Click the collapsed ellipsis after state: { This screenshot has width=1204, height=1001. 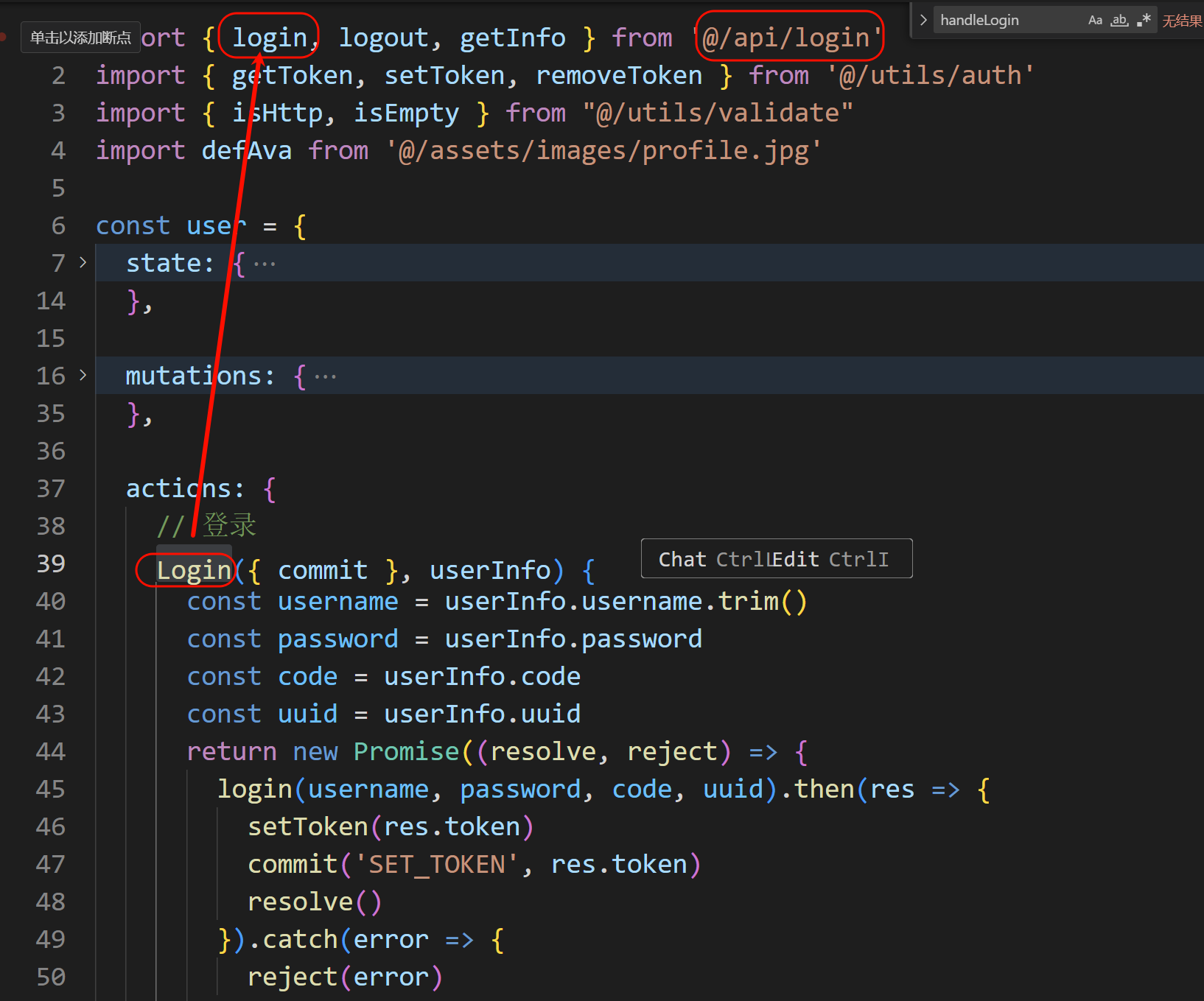(265, 264)
